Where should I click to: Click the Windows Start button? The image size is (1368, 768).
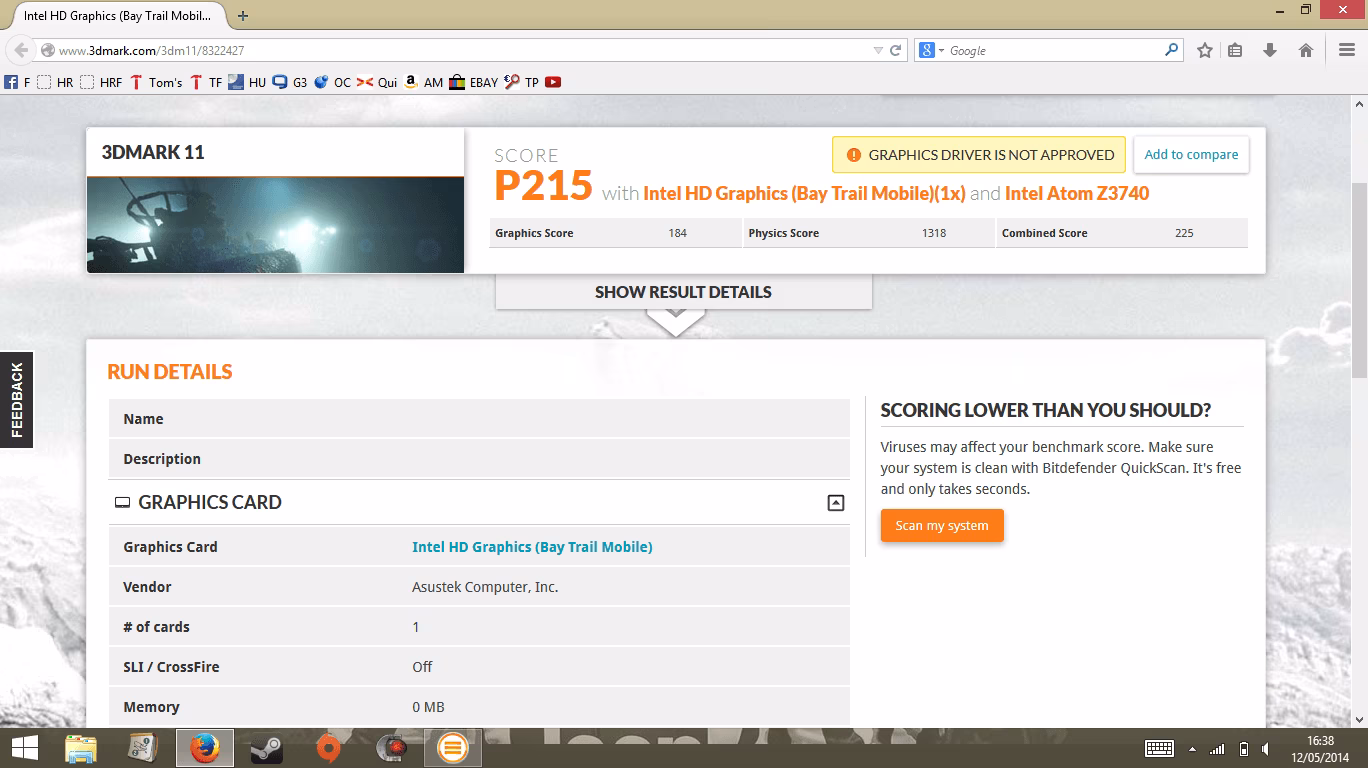24,748
